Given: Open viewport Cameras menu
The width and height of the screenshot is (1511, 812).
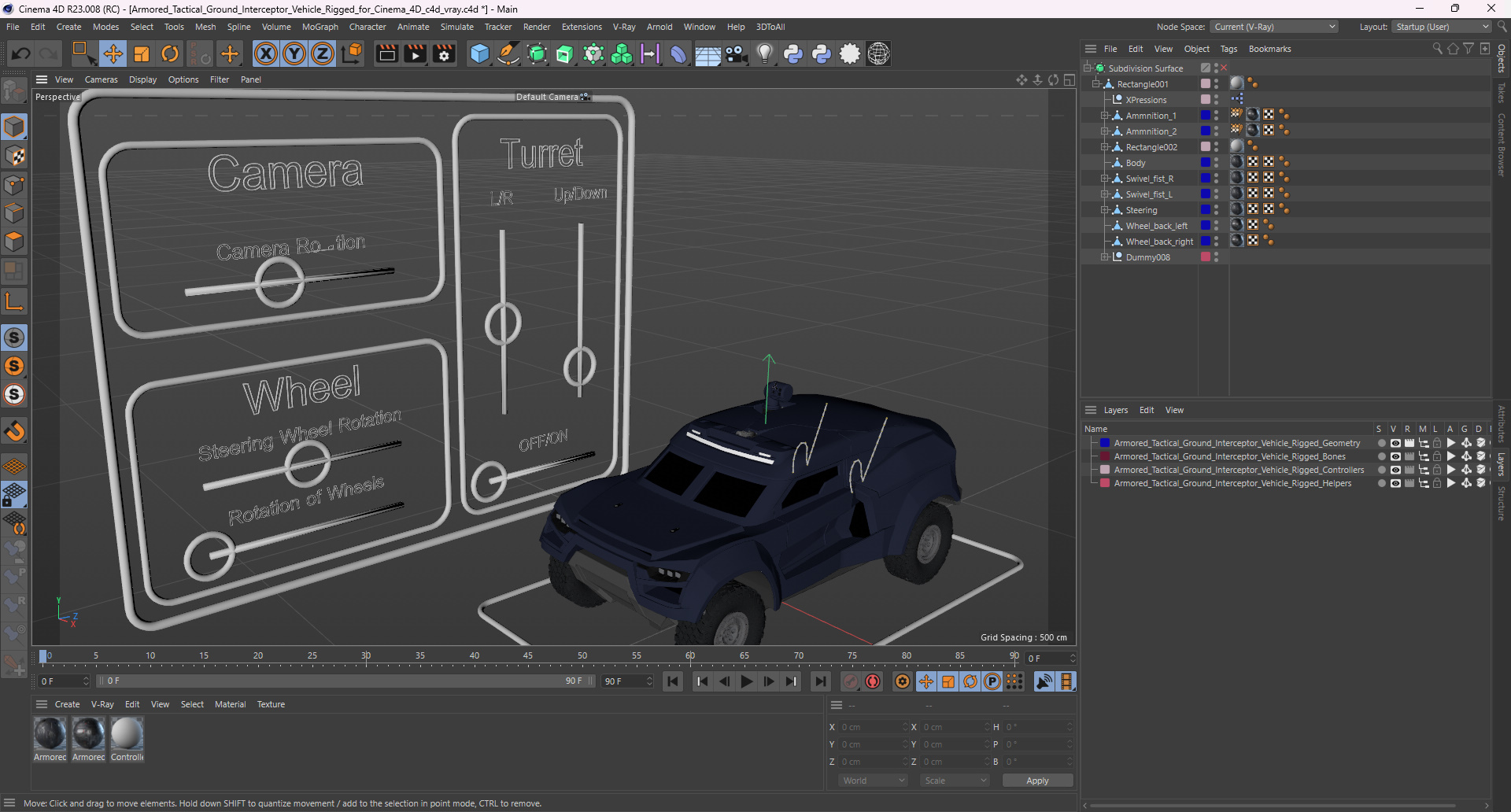Looking at the screenshot, I should (101, 79).
